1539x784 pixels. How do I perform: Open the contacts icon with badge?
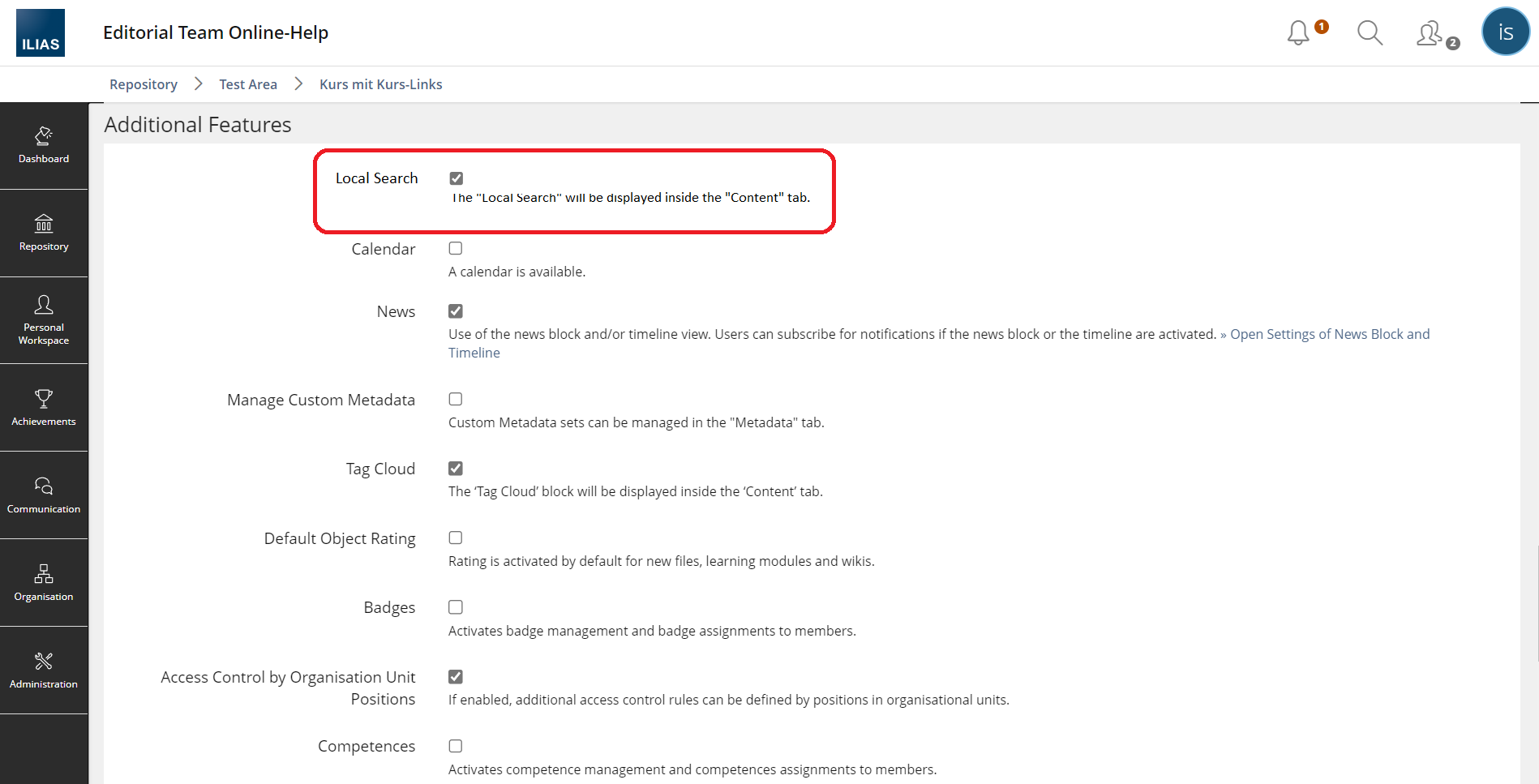1430,33
